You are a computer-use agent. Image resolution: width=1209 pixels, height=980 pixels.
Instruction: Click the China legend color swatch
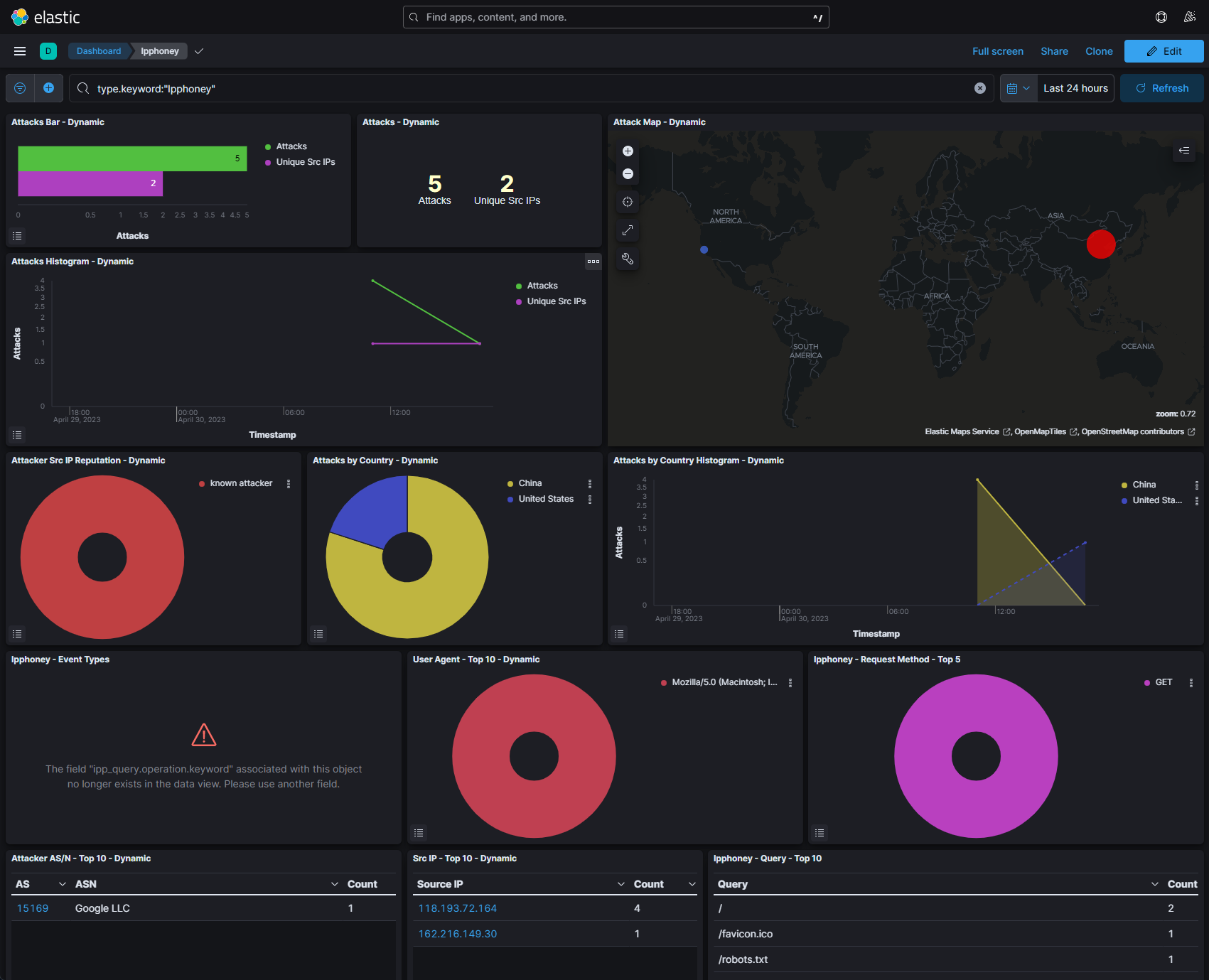tap(510, 484)
